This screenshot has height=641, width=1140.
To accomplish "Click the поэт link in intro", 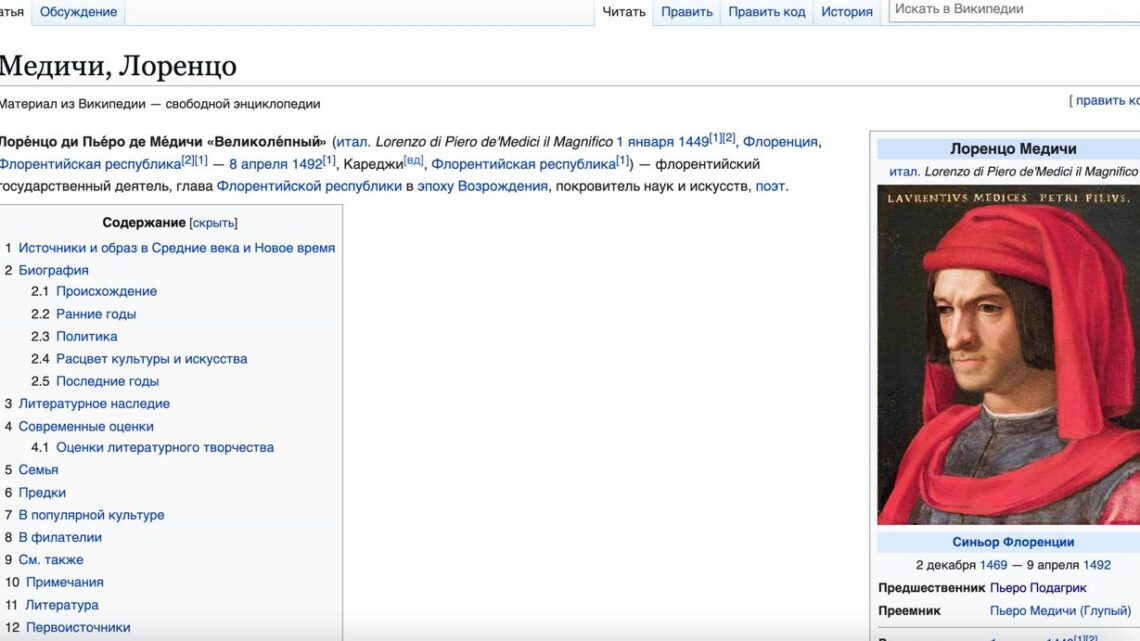I will (770, 186).
